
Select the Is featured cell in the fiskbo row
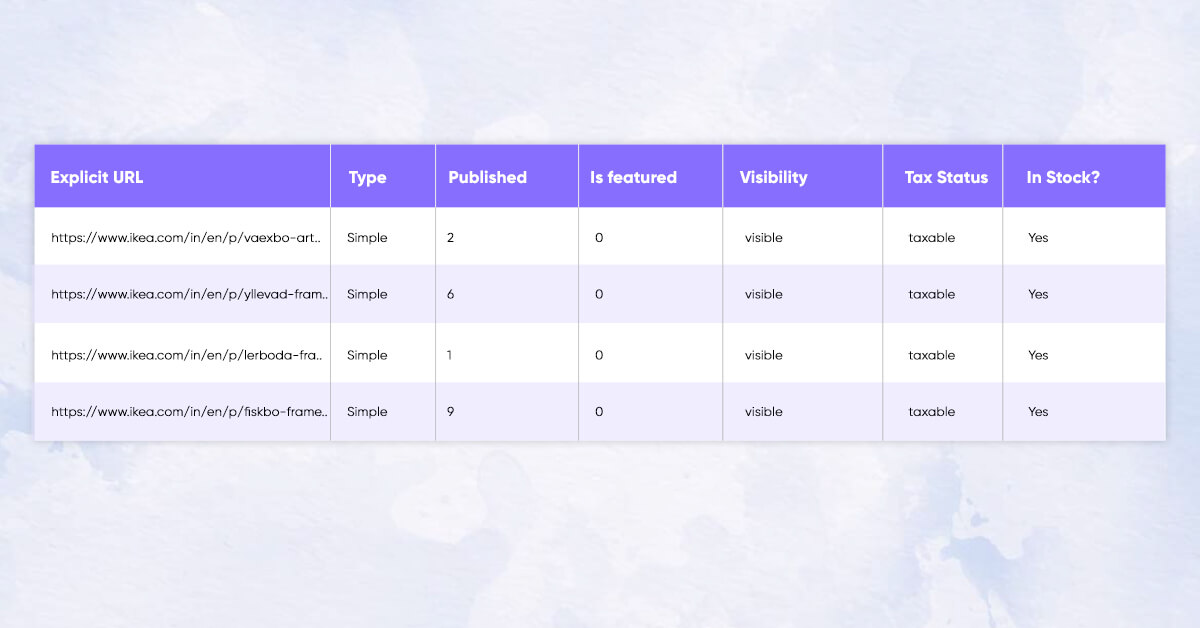click(x=599, y=411)
